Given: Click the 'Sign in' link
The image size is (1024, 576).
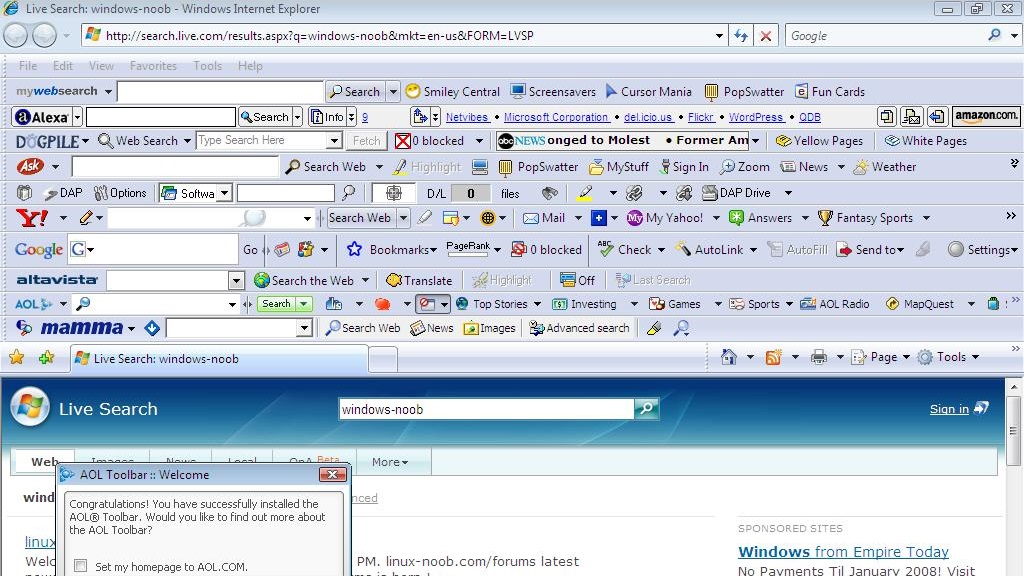Looking at the screenshot, I should [x=949, y=409].
